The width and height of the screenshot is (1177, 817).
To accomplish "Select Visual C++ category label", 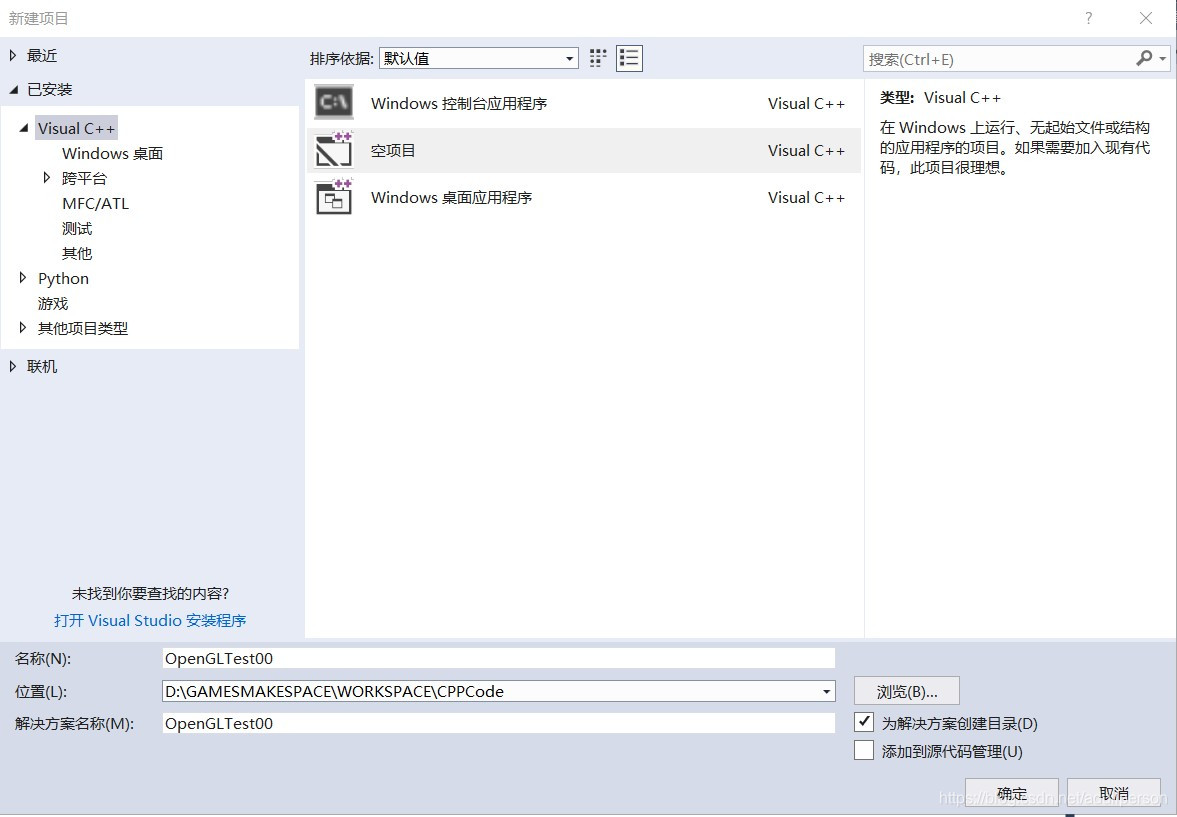I will pyautogui.click(x=77, y=128).
